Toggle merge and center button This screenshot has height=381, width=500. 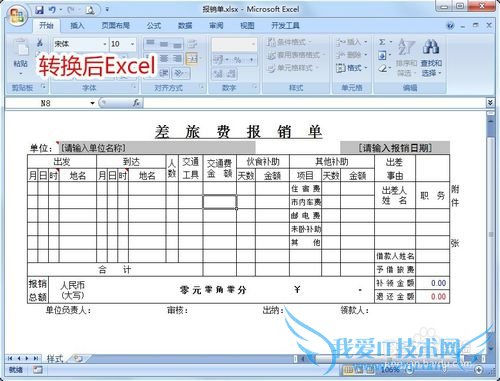click(192, 59)
